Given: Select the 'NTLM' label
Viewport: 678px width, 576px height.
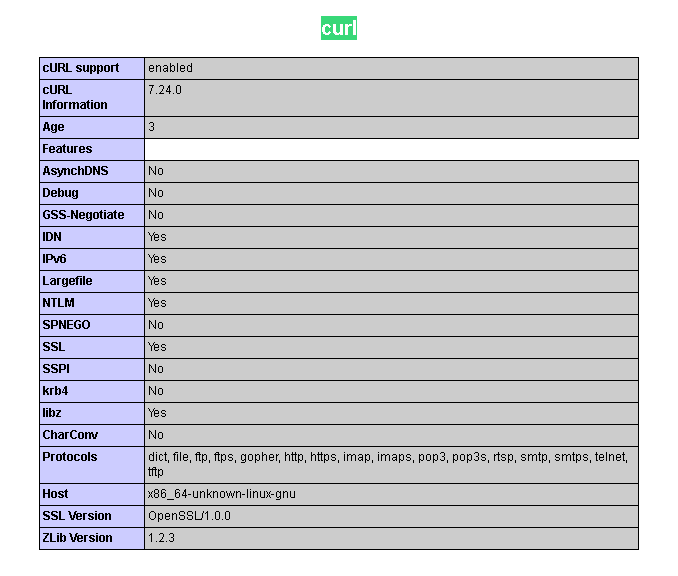Looking at the screenshot, I should [58, 303].
